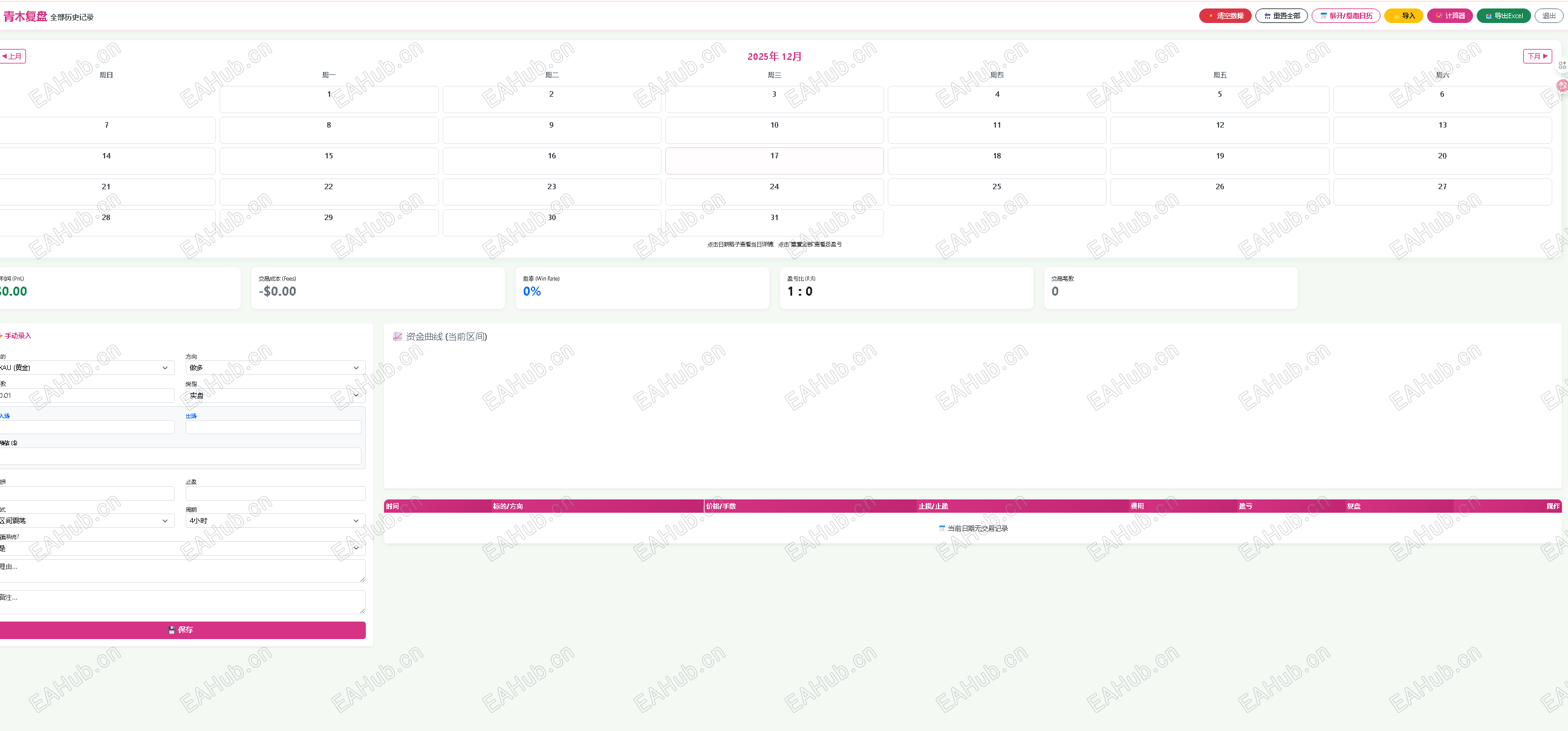
Task: Open the 周期 dropdown showing 4小时
Action: [275, 521]
